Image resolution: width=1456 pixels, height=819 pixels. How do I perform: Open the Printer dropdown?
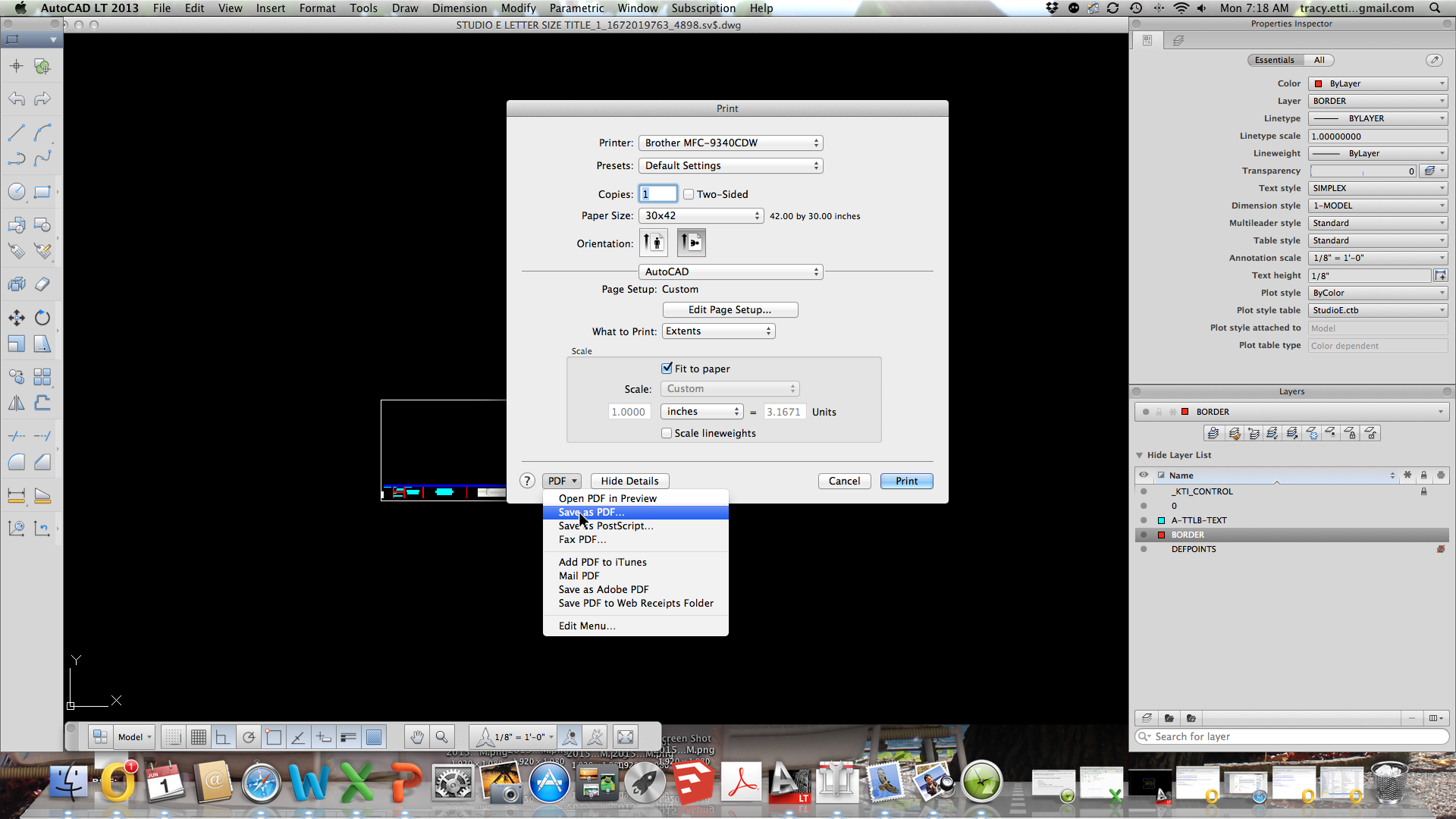pos(731,143)
